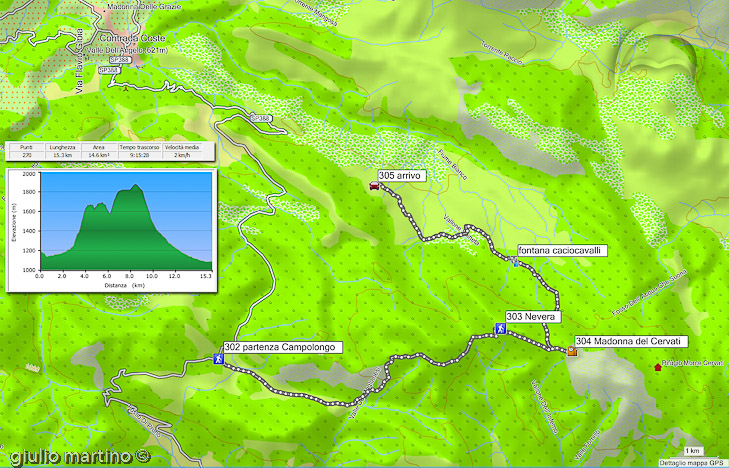
Task: Click the '14.6 km²' area value cell
Action: [99, 155]
